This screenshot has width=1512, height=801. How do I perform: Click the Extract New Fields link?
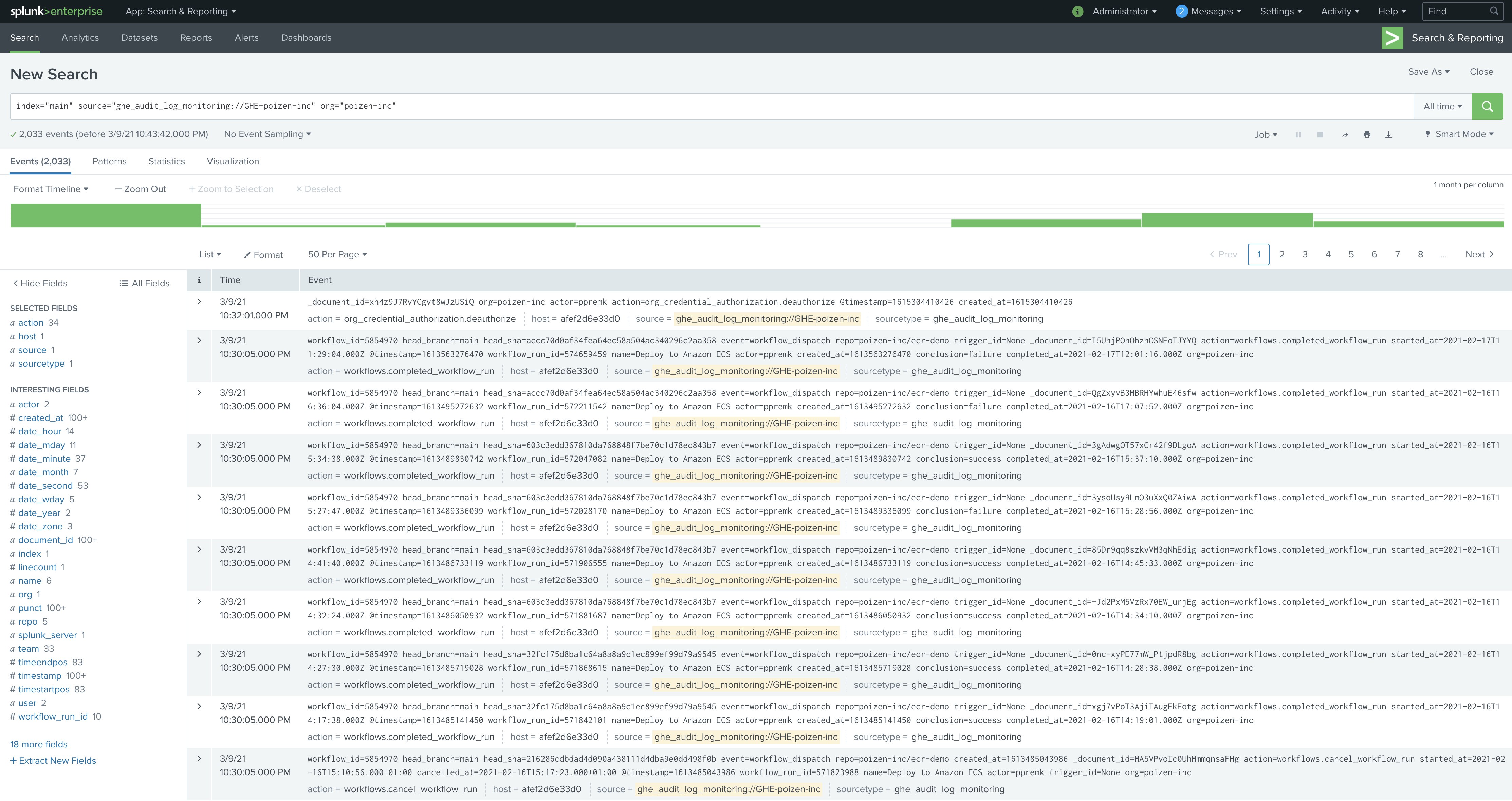coord(53,761)
